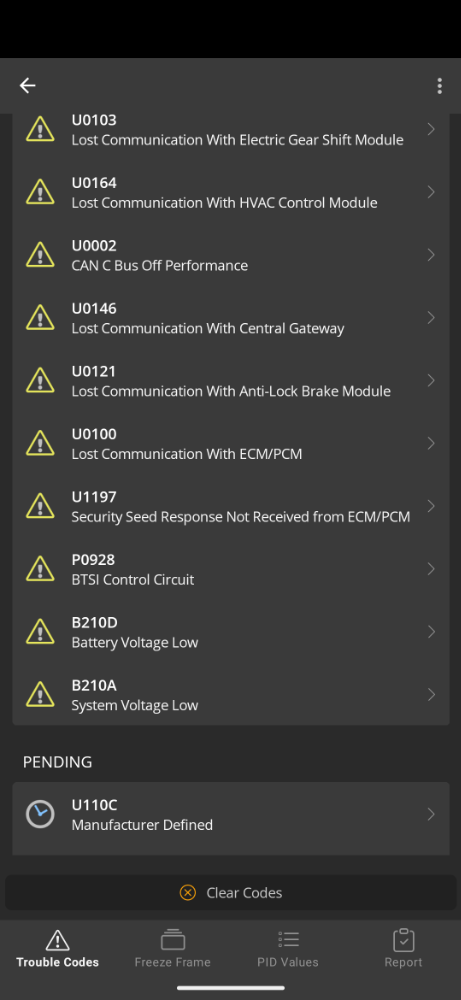
Task: Open U0121 Anti-Lock Brake Module entry
Action: point(231,380)
